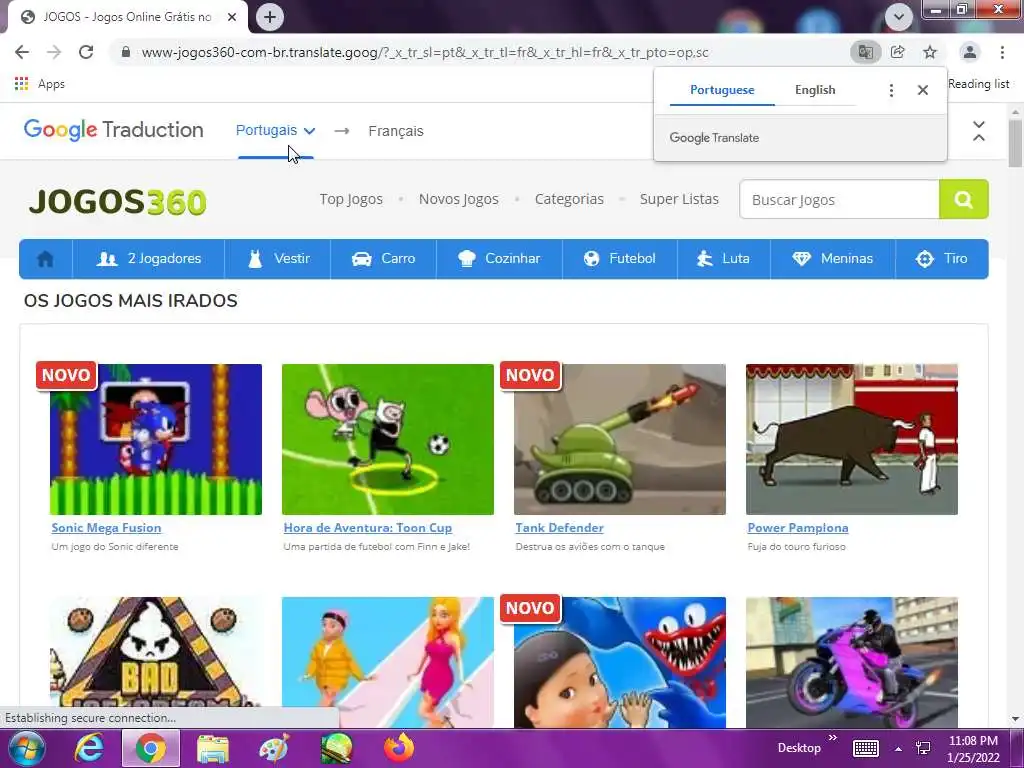Open the Power Pamplona link
1024x768 pixels.
pos(798,528)
